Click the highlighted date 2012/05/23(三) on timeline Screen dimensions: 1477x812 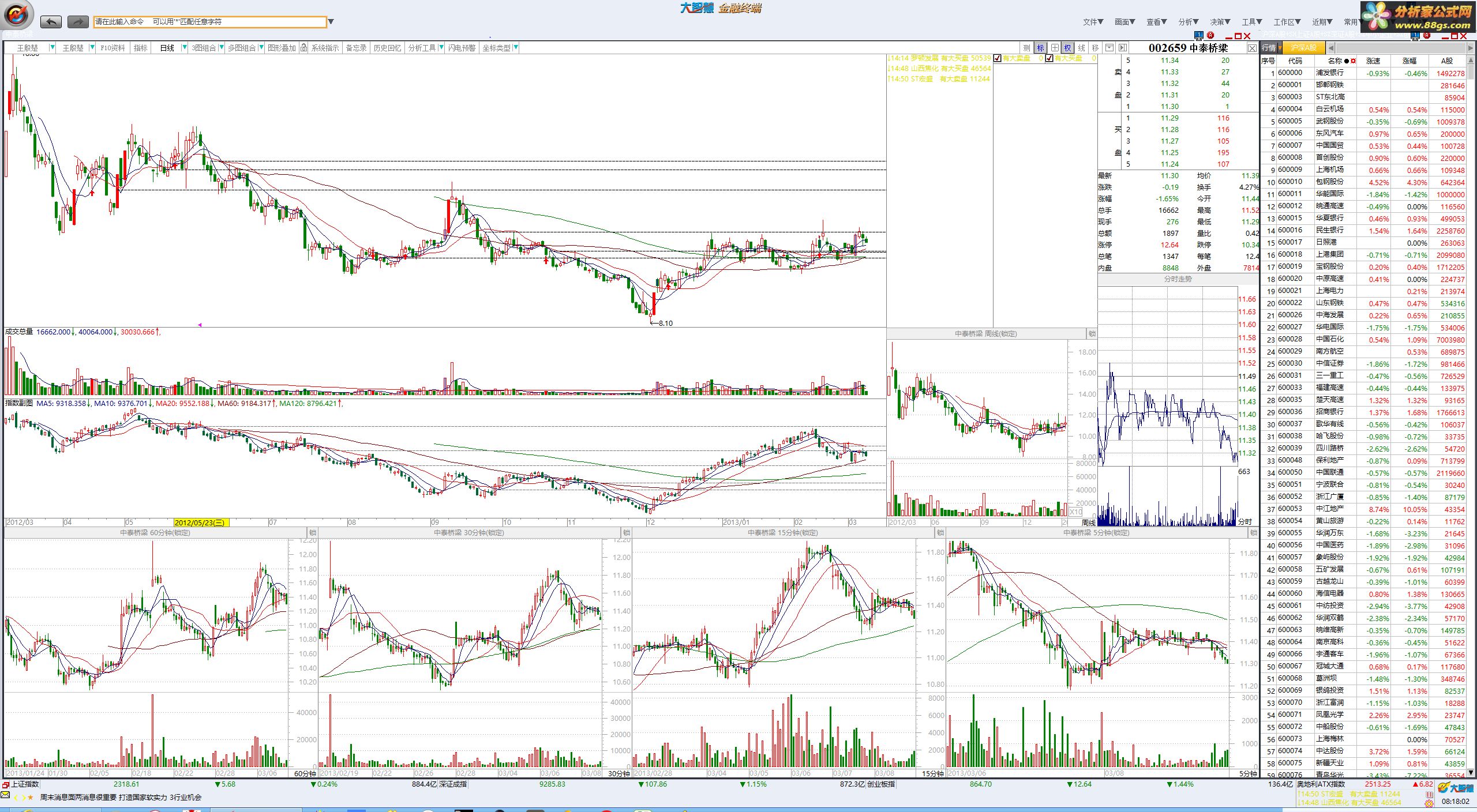[201, 522]
